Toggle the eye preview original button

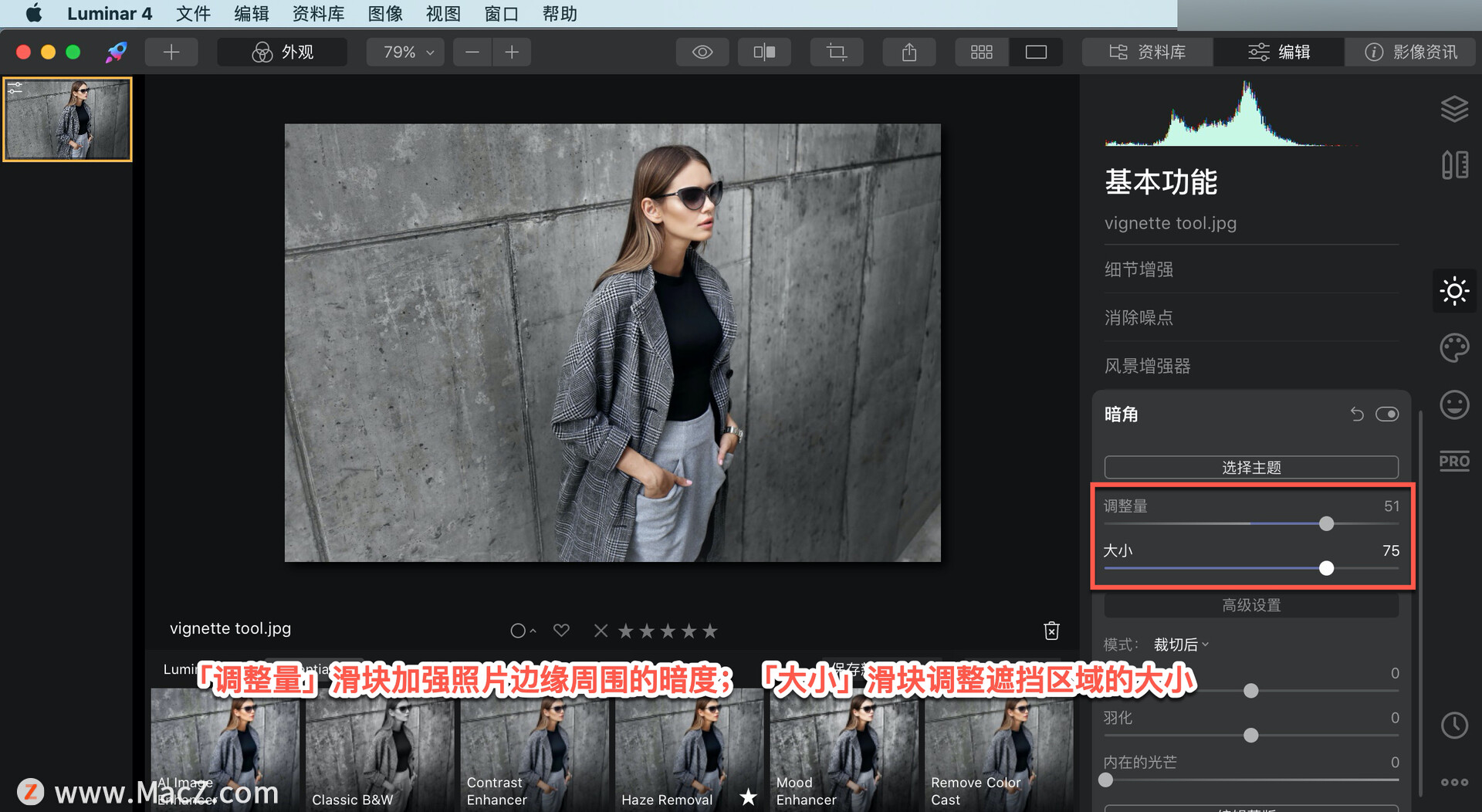(702, 52)
